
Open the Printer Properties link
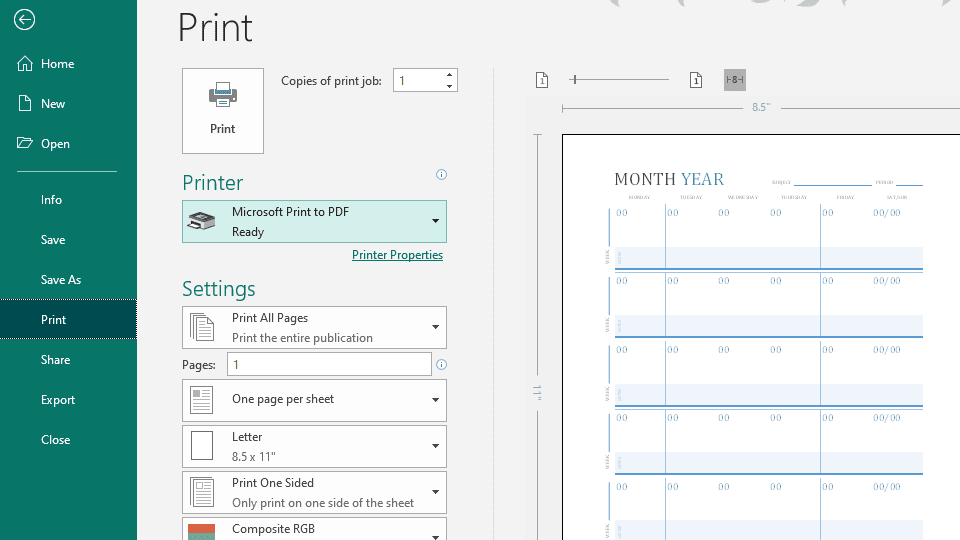pyautogui.click(x=397, y=255)
